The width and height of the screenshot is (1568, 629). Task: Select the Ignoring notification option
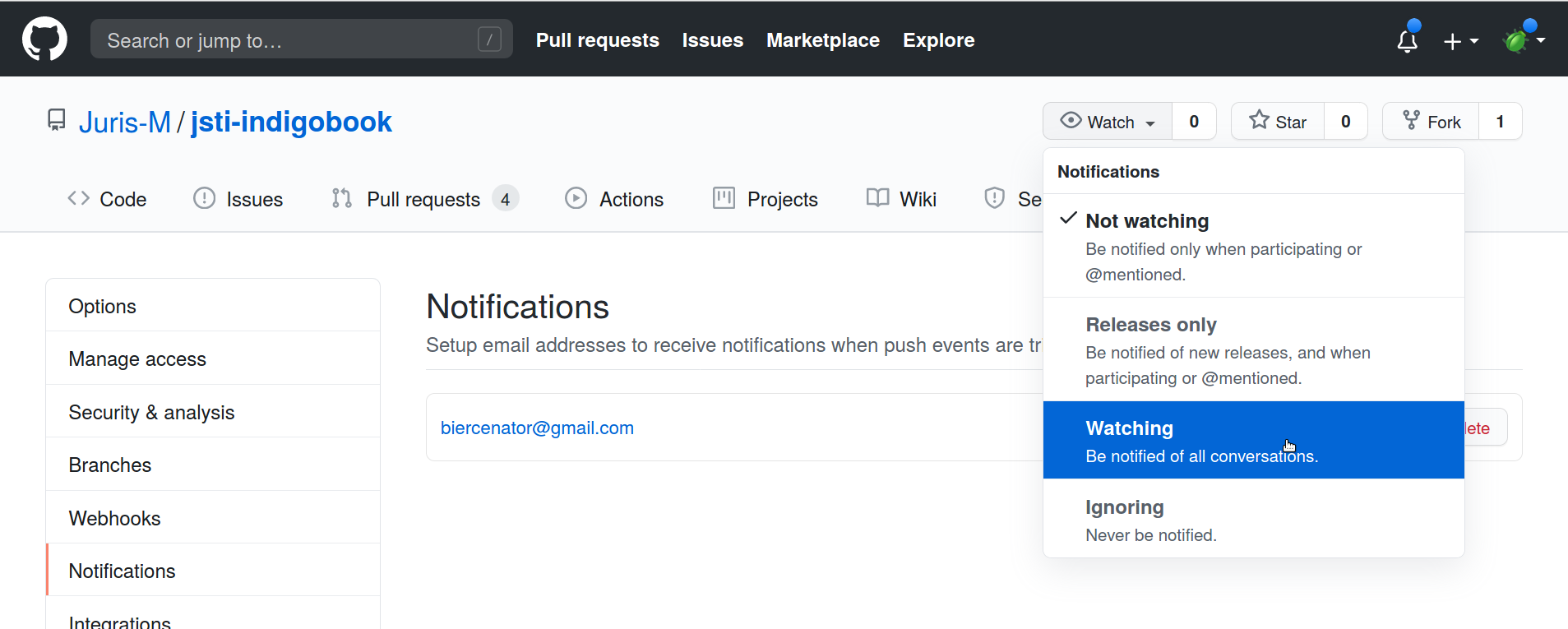coord(1254,519)
